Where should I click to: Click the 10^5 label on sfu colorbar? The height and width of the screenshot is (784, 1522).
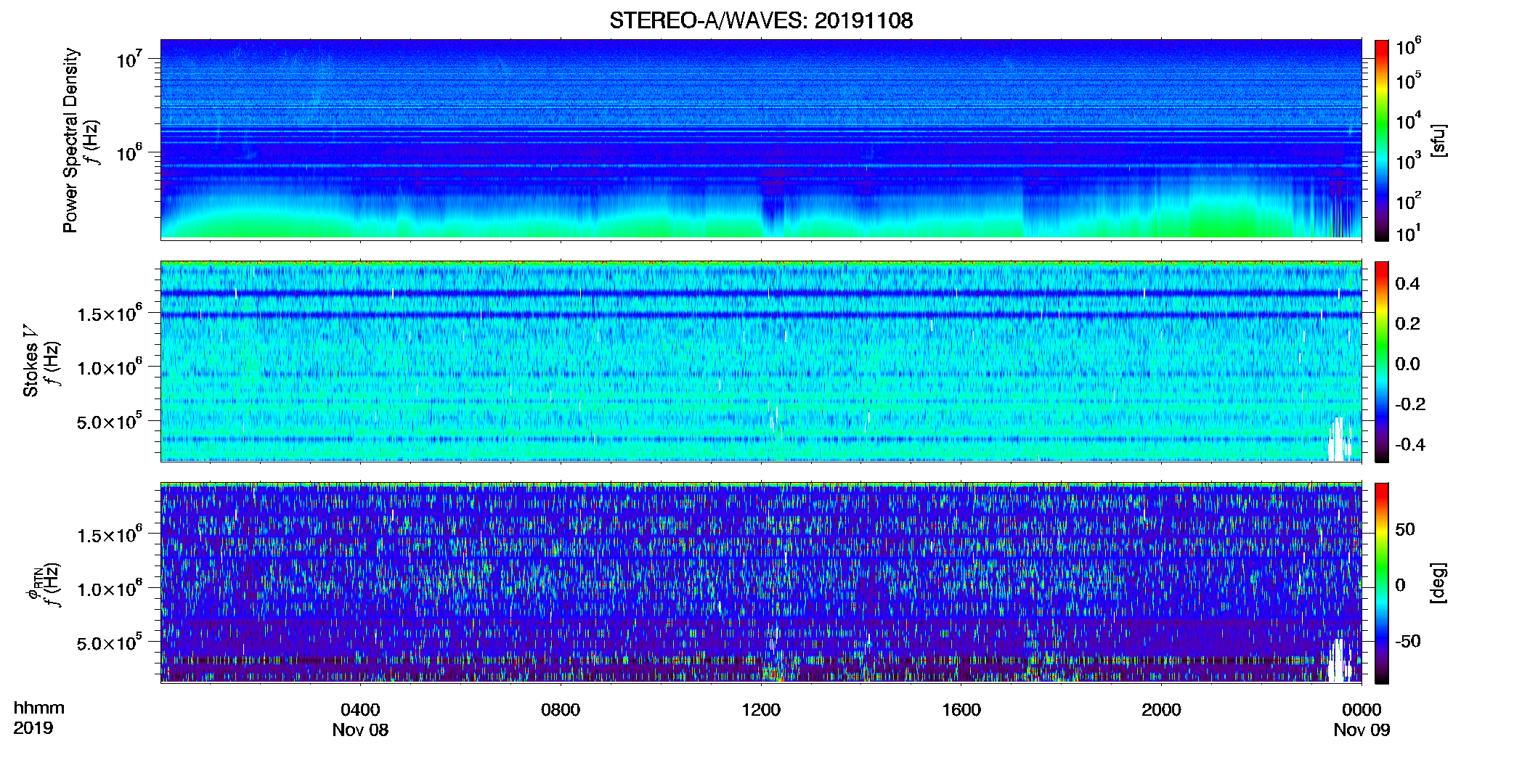pyautogui.click(x=1409, y=81)
